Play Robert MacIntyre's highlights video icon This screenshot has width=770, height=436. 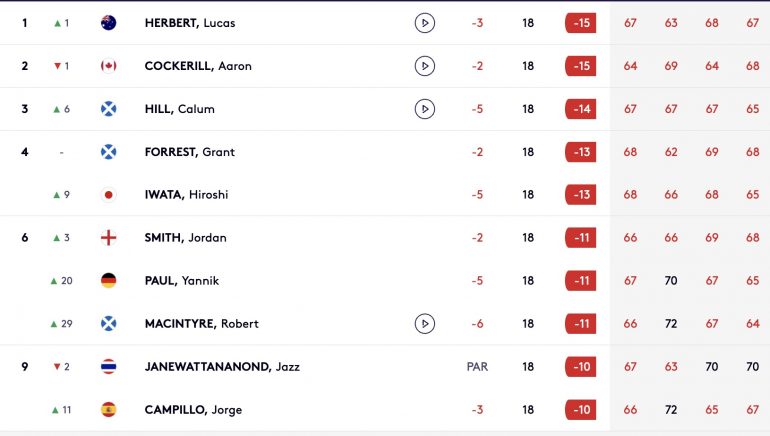[425, 324]
